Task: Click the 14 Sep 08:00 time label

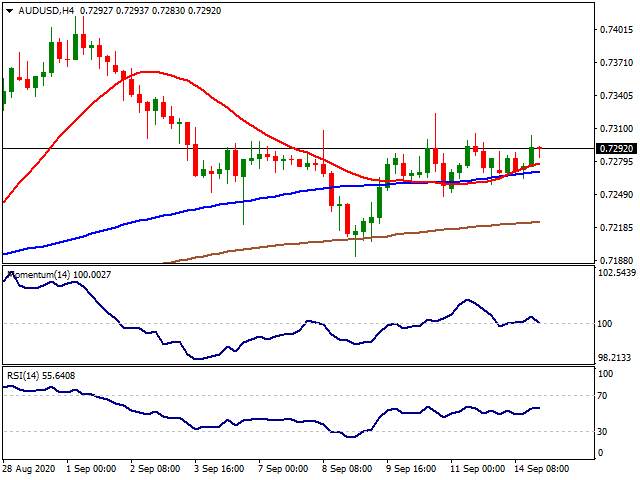Action: 542,468
